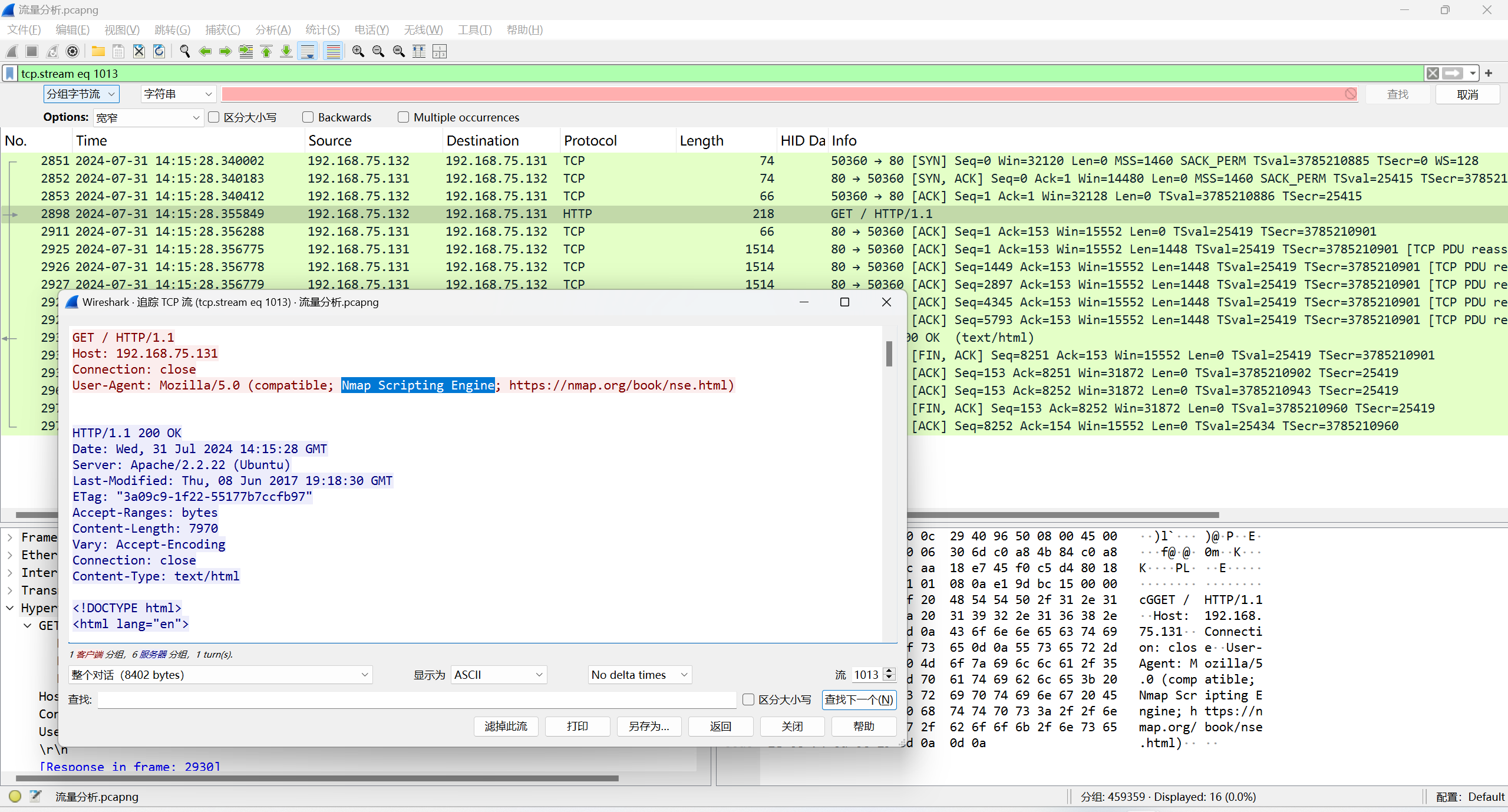Restart the current capture

pos(52,52)
